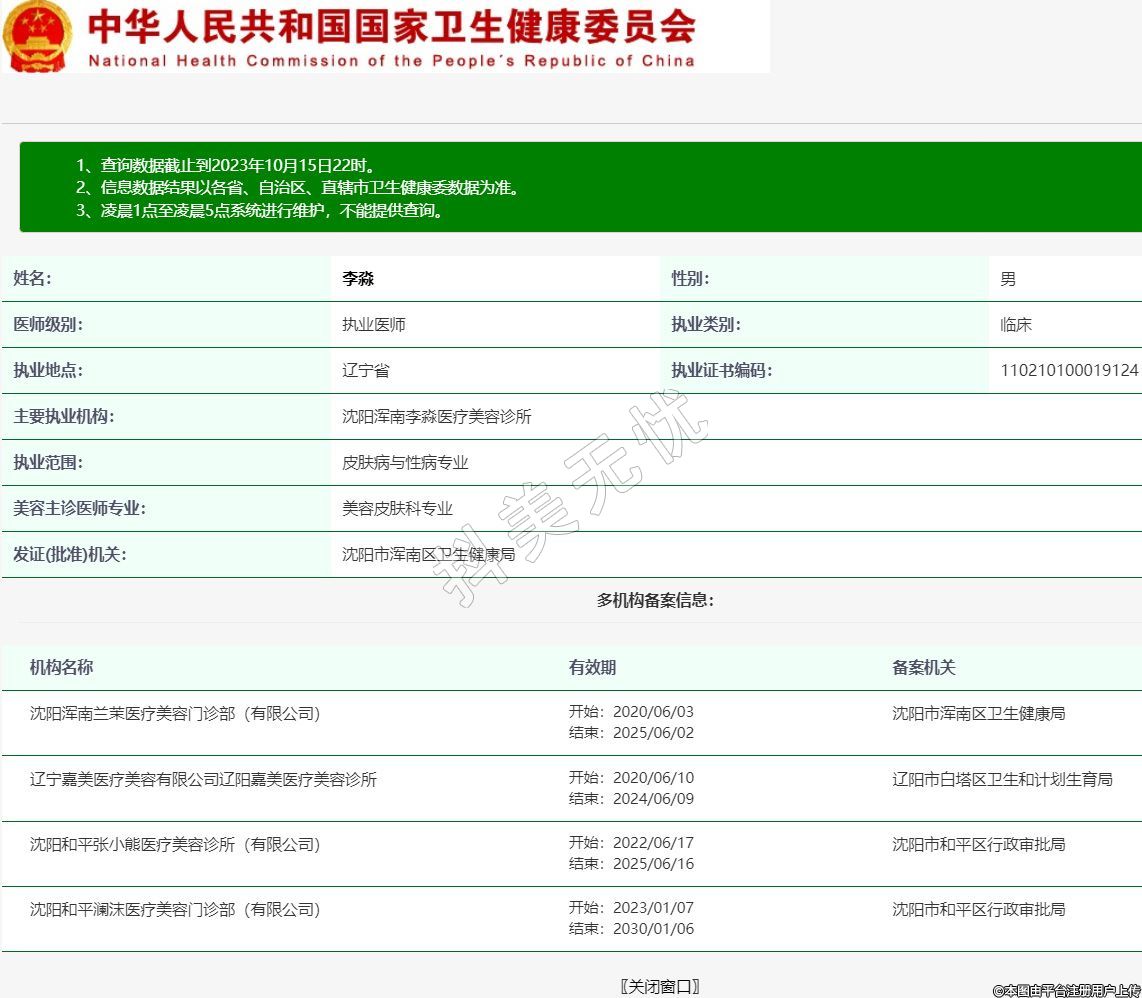
Task: Click the 皮肤病与性病专业 practice scope value
Action: [x=405, y=463]
